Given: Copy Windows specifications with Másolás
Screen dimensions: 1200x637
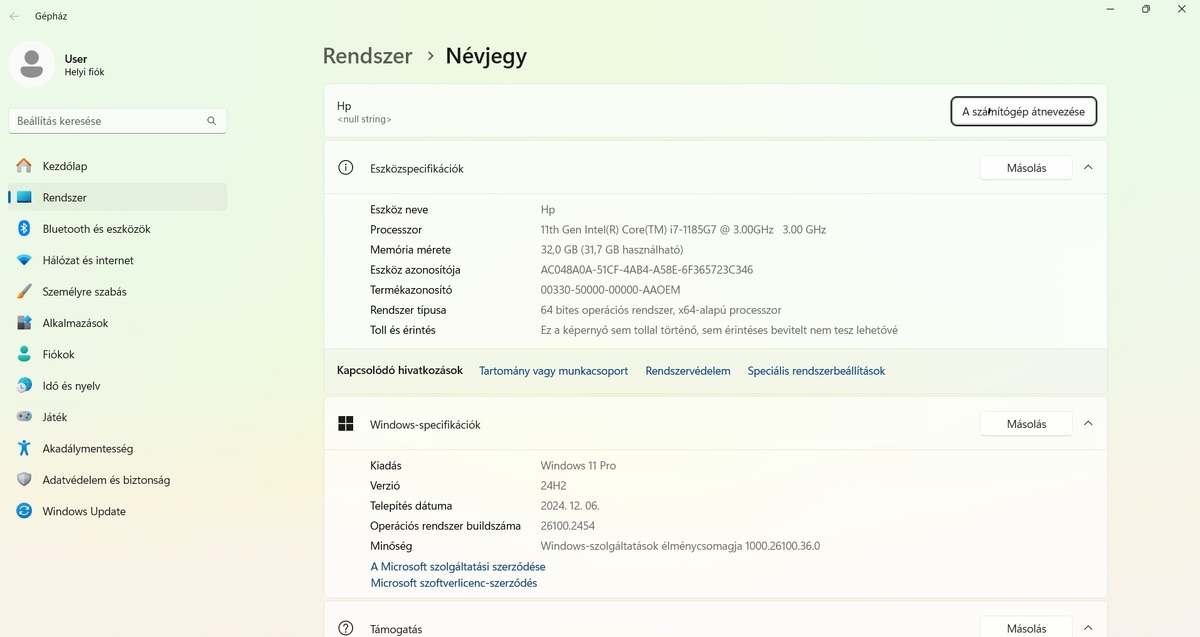Looking at the screenshot, I should coord(1026,424).
